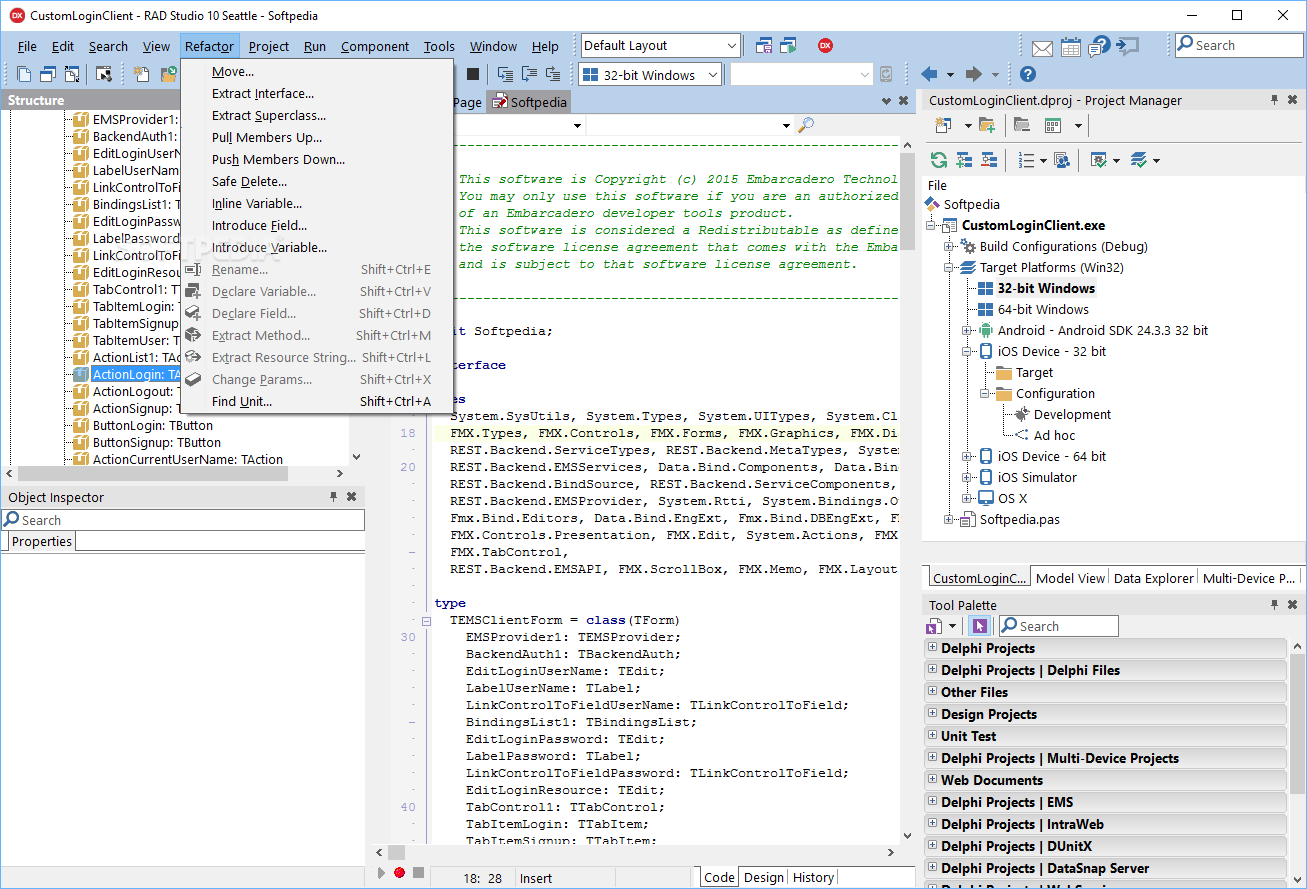The width and height of the screenshot is (1307, 889).
Task: Click the Ad hoc configuration item
Action: 1055,435
